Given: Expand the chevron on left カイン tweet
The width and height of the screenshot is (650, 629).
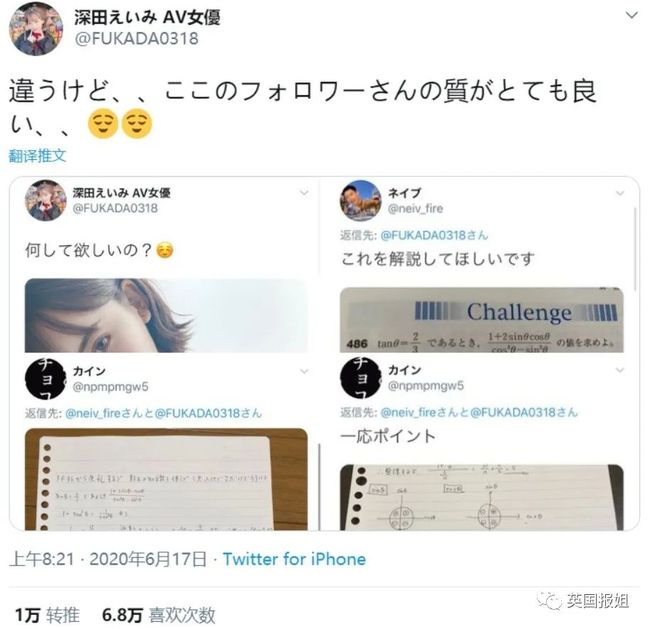Looking at the screenshot, I should pos(304,371).
